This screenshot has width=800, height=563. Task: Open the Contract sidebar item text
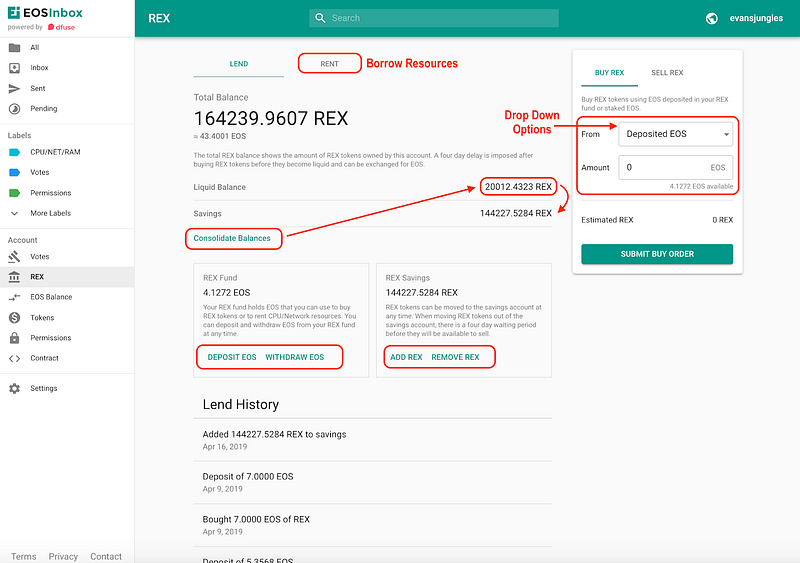click(x=44, y=358)
